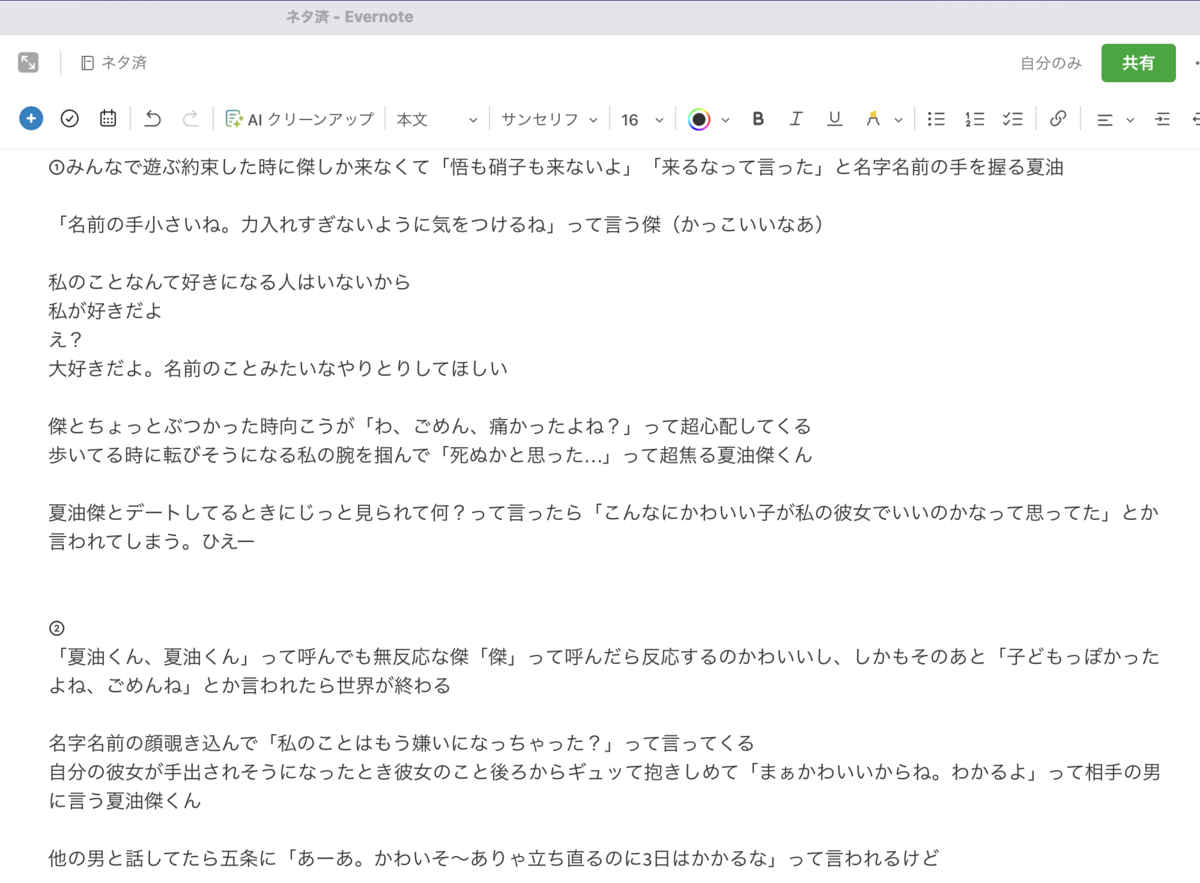Click the line starting 歩いてる時に転びそうになる
Image resolution: width=1200 pixels, height=883 pixels.
[430, 455]
